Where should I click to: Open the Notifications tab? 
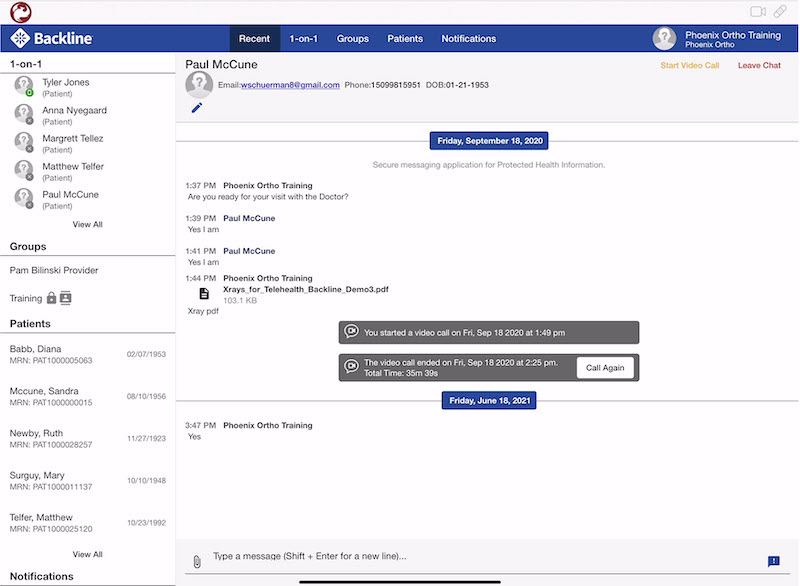(468, 38)
